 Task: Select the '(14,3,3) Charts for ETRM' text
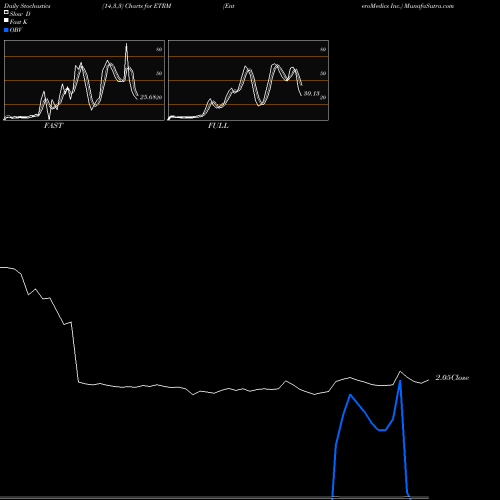click(137, 6)
